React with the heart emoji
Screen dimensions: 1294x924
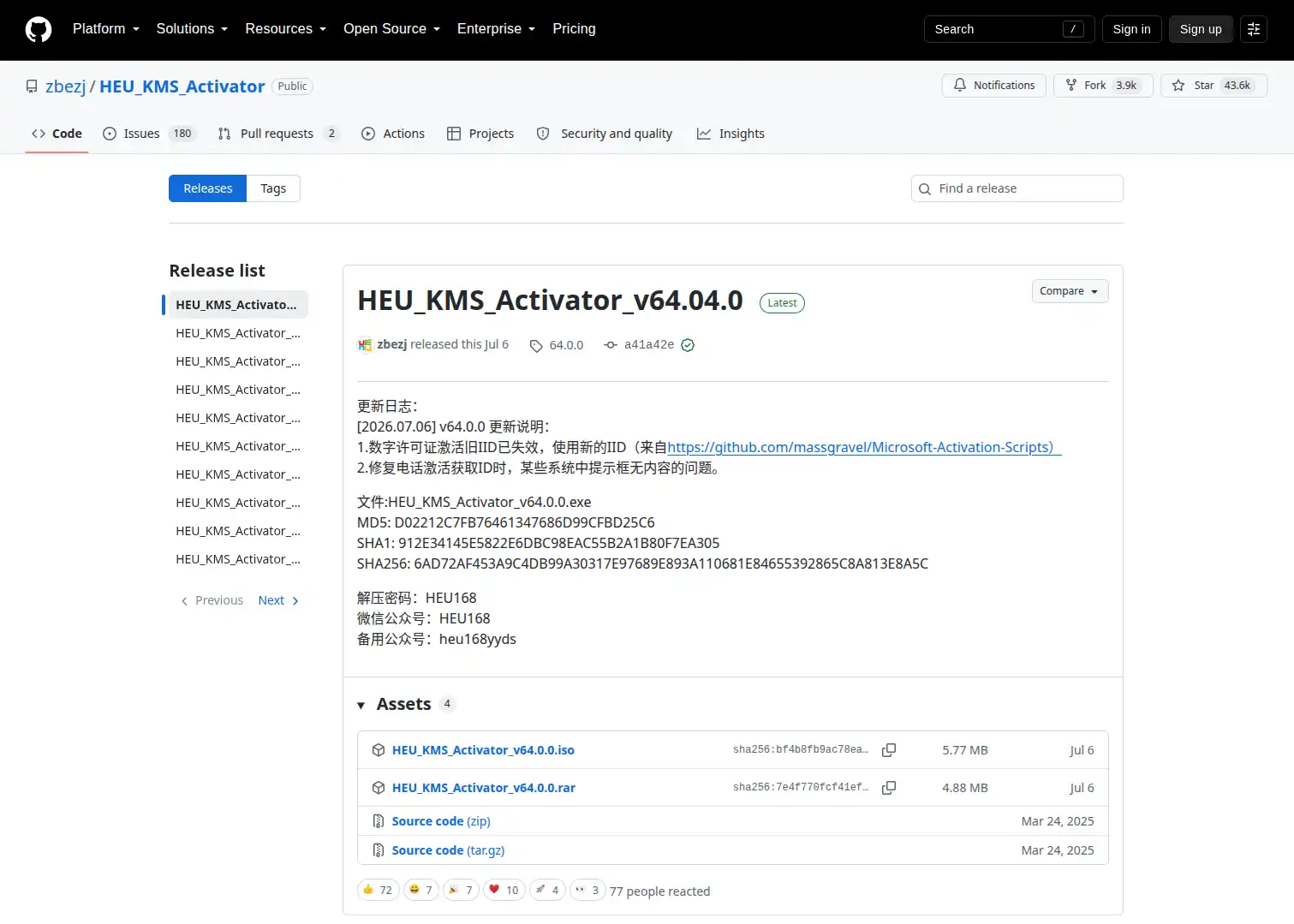coord(504,891)
